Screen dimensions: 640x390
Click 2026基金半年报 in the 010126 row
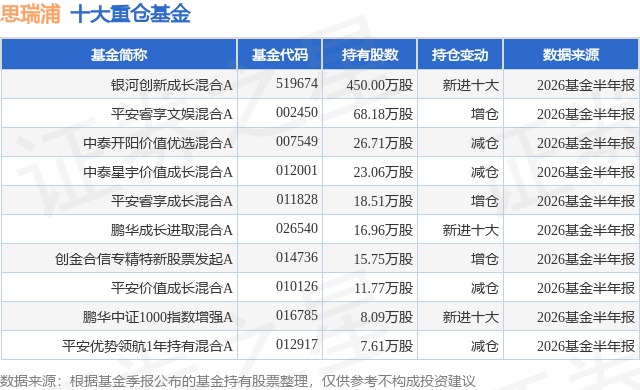[x=586, y=288]
